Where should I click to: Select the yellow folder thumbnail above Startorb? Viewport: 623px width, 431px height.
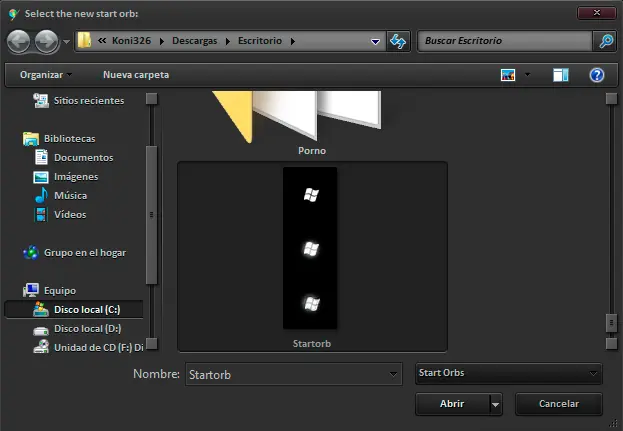297,117
